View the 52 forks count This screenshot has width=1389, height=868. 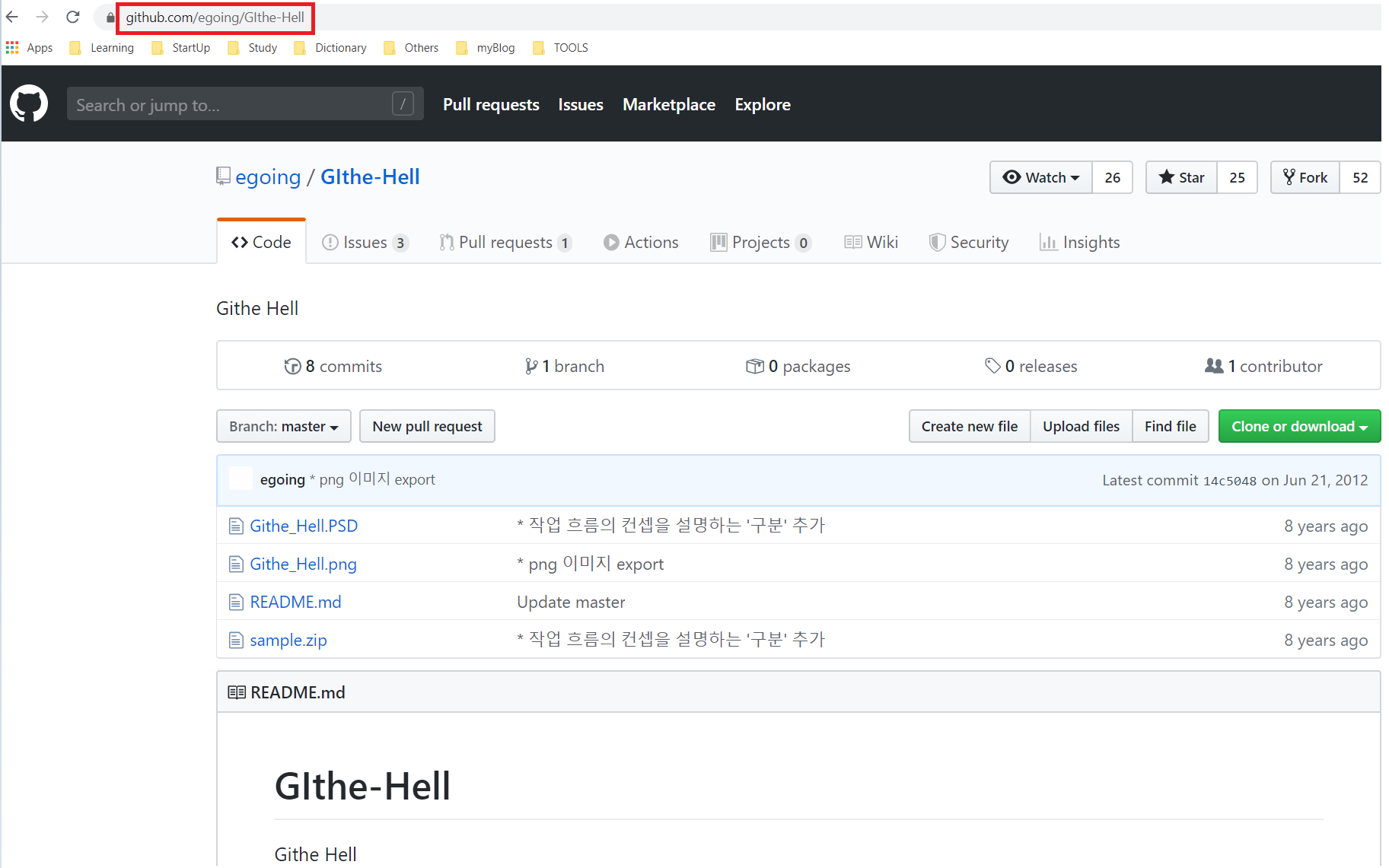[1360, 177]
